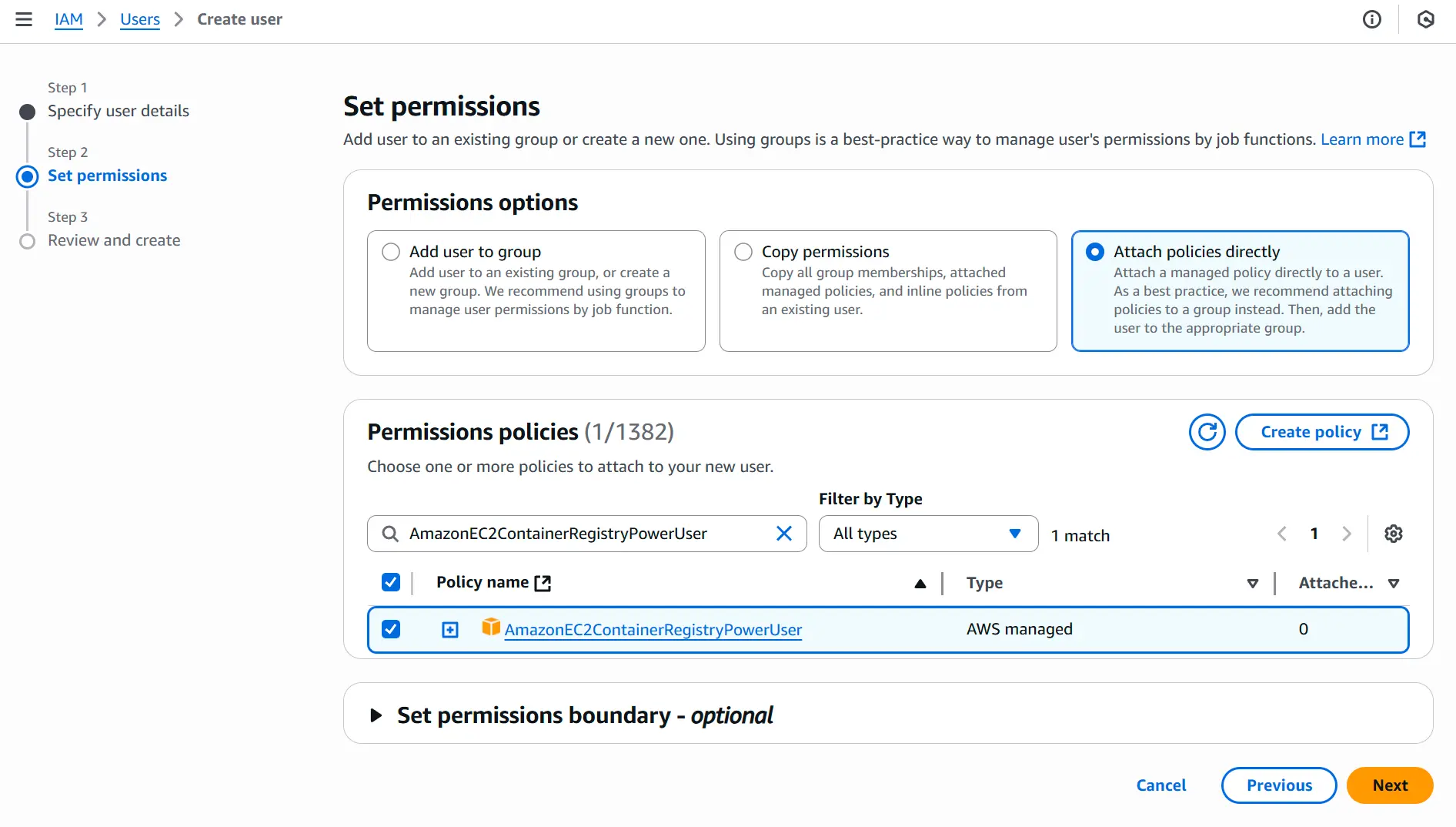
Task: Go to IAM breadcrumb link
Action: (68, 19)
